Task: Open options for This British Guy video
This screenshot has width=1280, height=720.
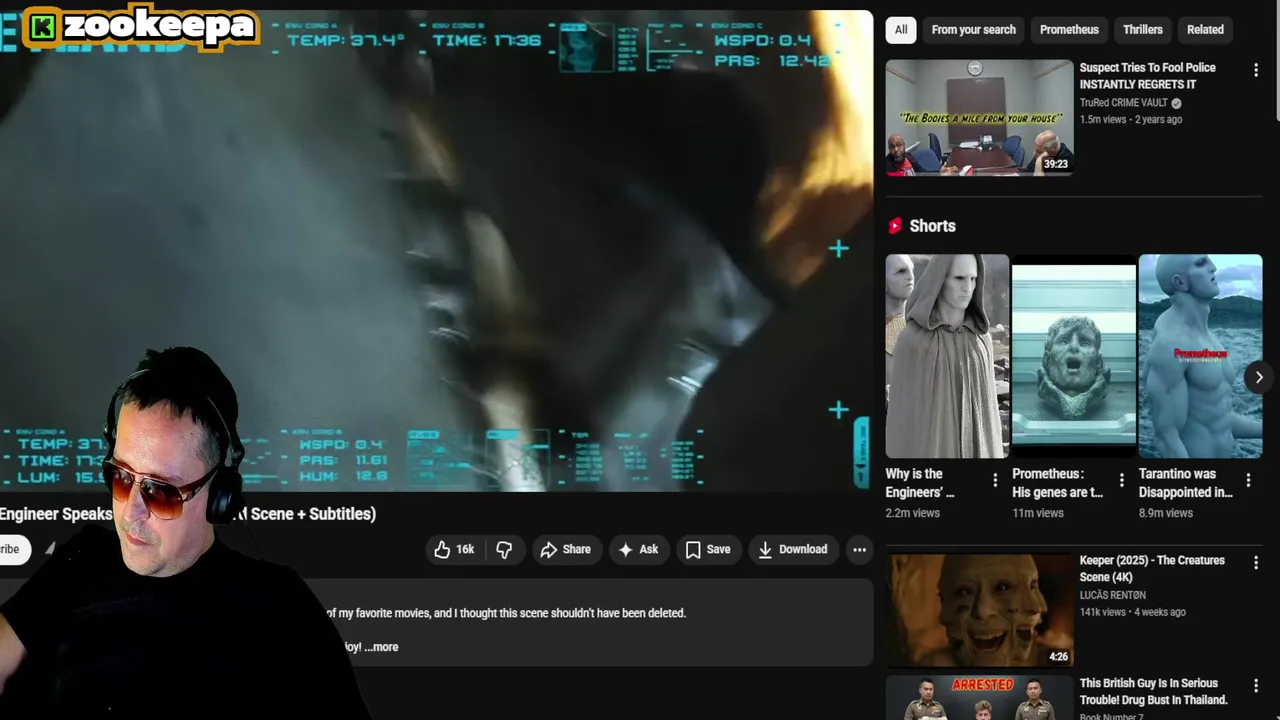Action: (1256, 687)
